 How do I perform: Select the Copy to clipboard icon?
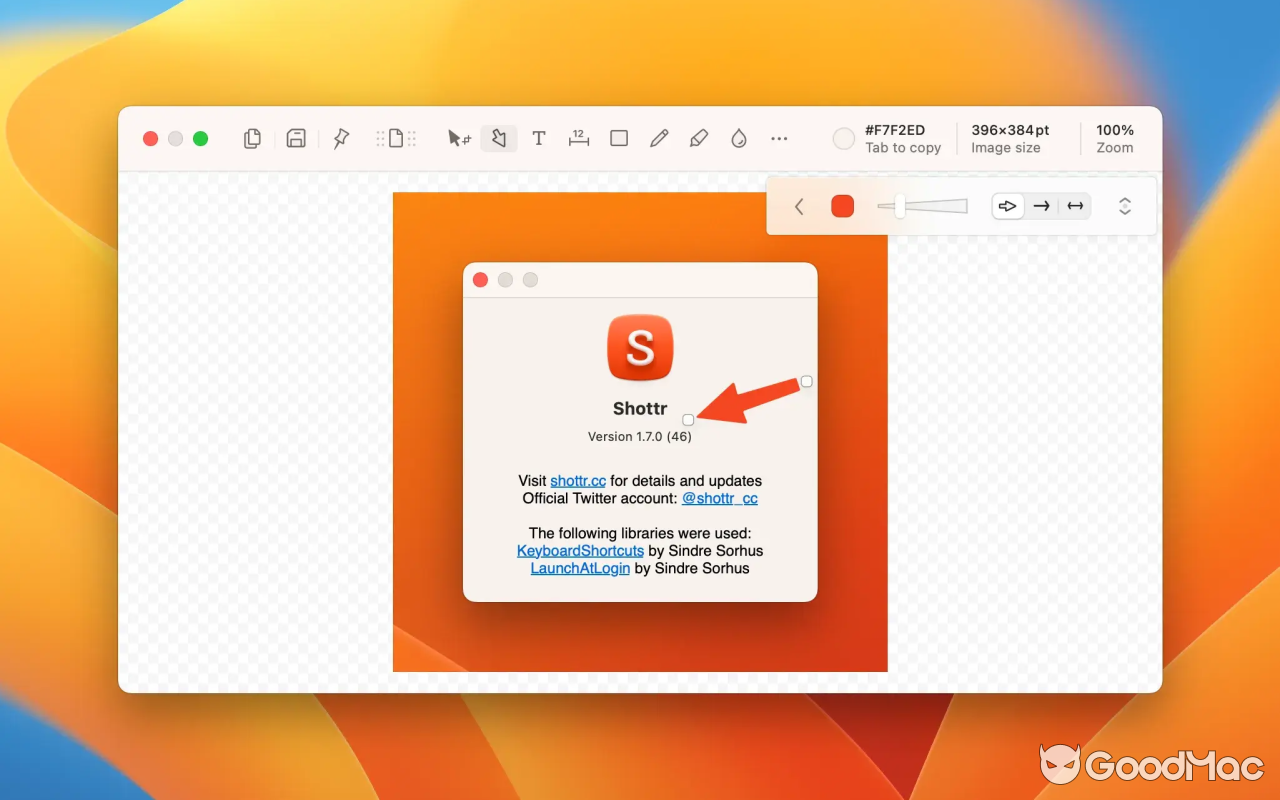click(x=252, y=138)
